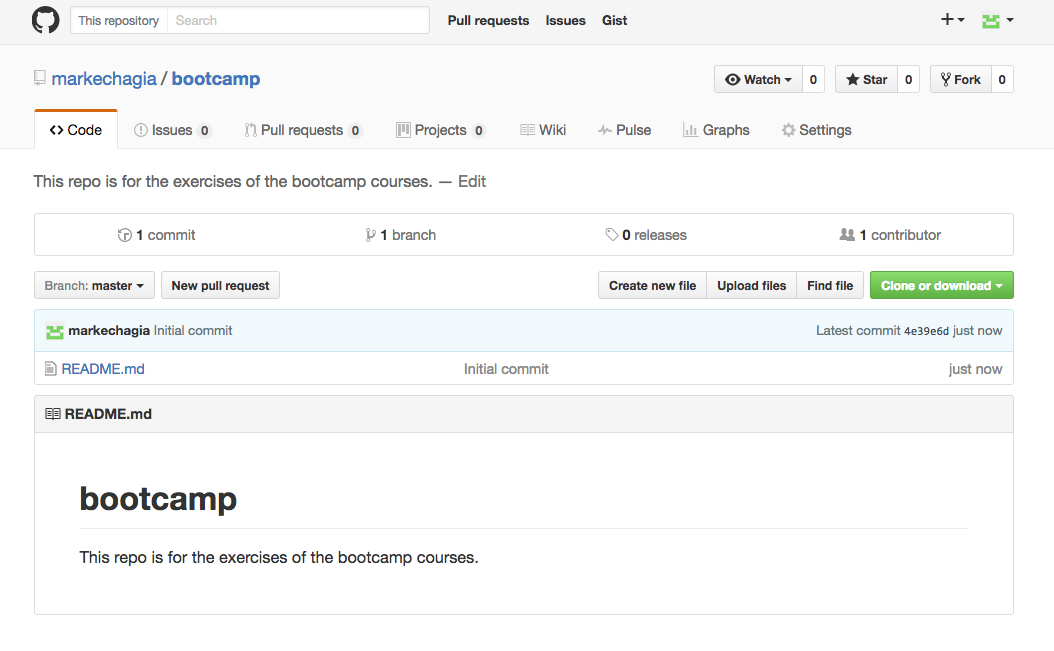Open the Clone or download dropdown

coord(942,285)
